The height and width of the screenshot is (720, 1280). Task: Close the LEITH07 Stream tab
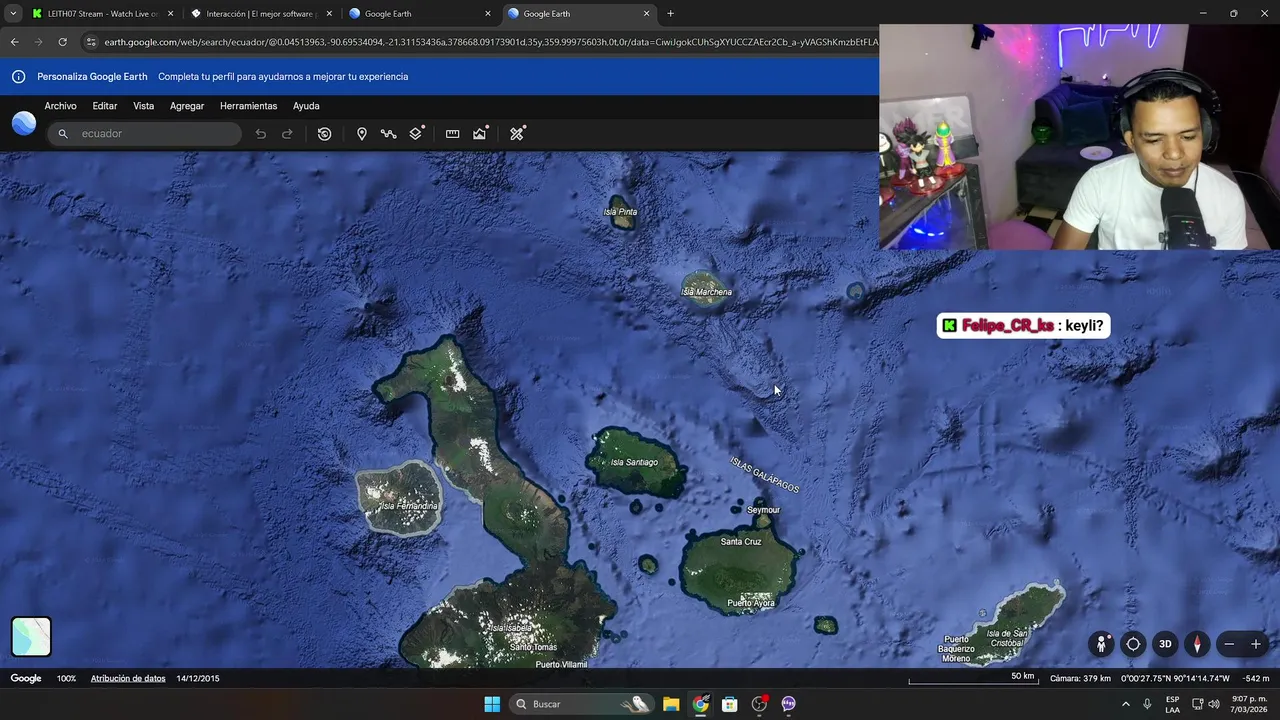pos(170,14)
